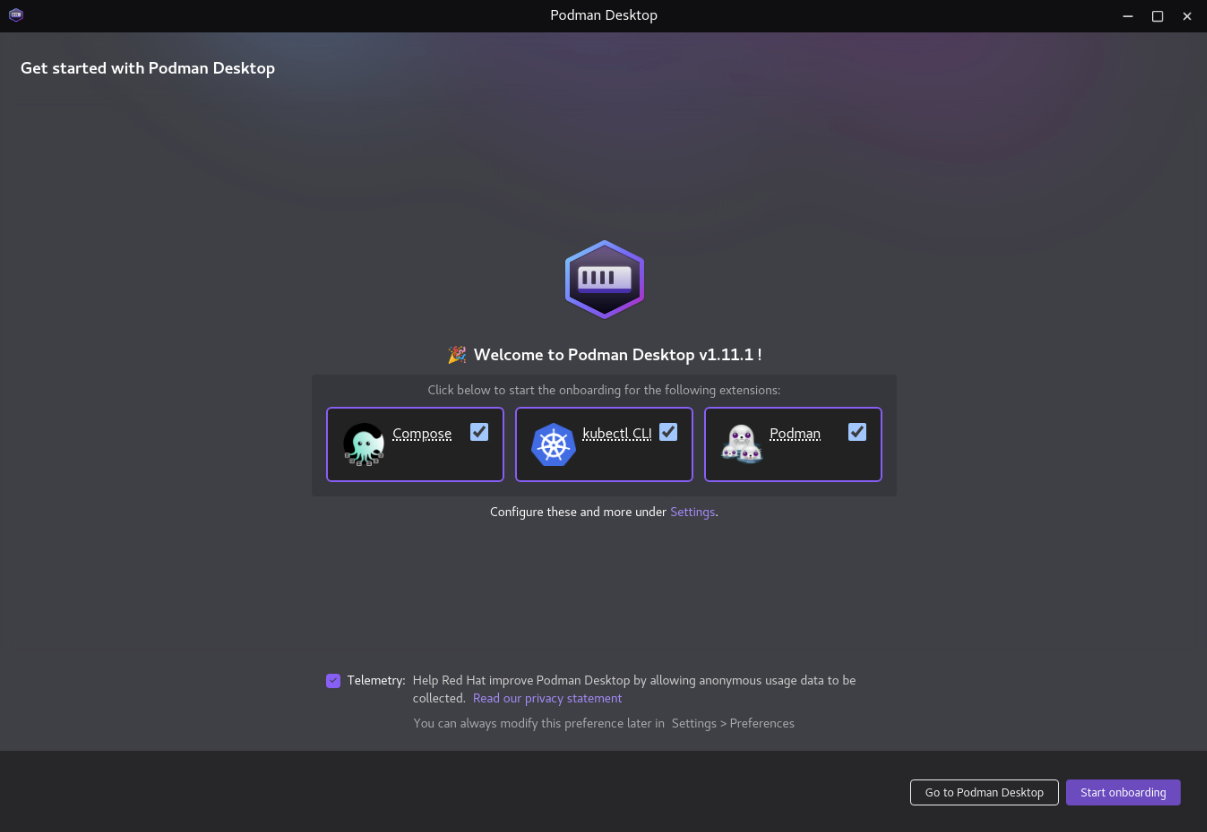The height and width of the screenshot is (832, 1207).
Task: Open Read our privacy statement link
Action: [x=547, y=699]
